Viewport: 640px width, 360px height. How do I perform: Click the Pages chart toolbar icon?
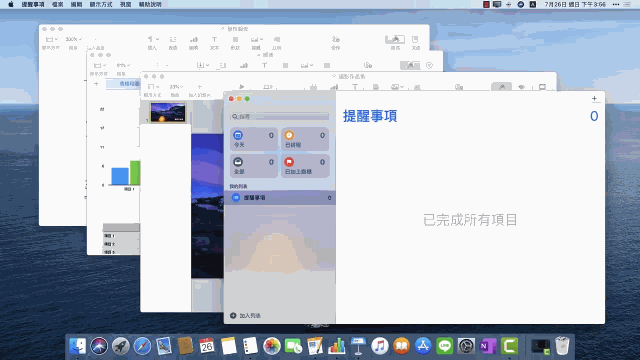click(193, 39)
